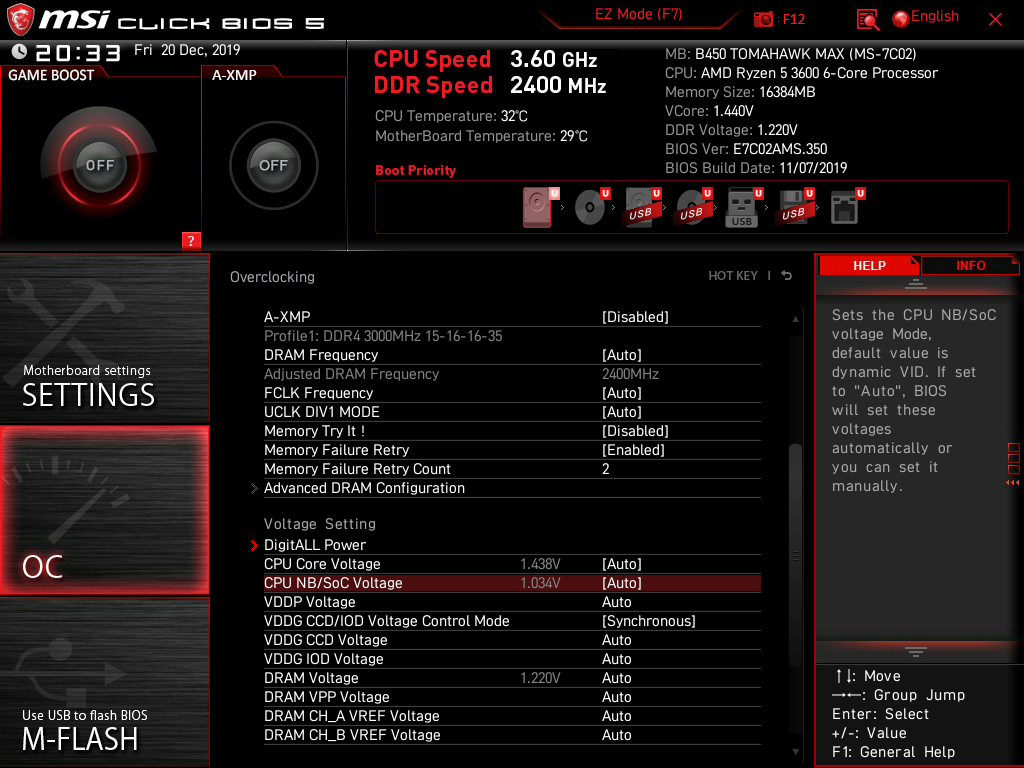This screenshot has height=768, width=1024.
Task: Edit the VDDP Voltage Auto field
Action: (x=616, y=602)
